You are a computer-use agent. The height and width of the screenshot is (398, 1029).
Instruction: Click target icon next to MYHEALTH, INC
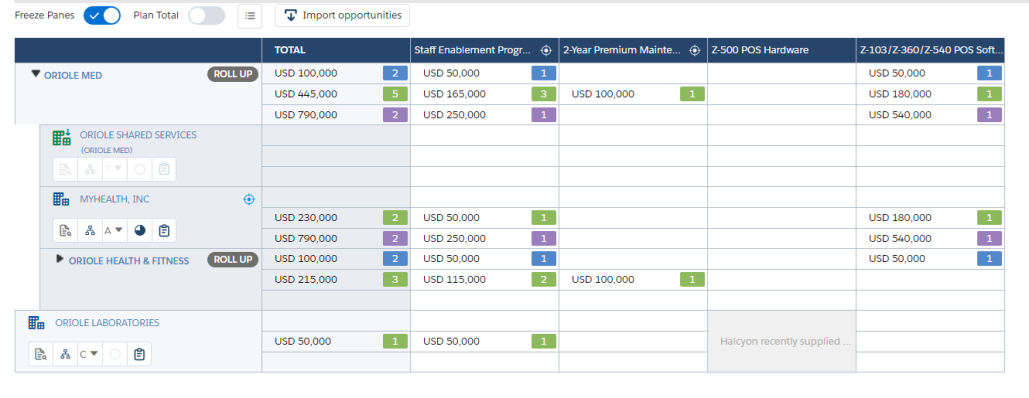click(249, 199)
